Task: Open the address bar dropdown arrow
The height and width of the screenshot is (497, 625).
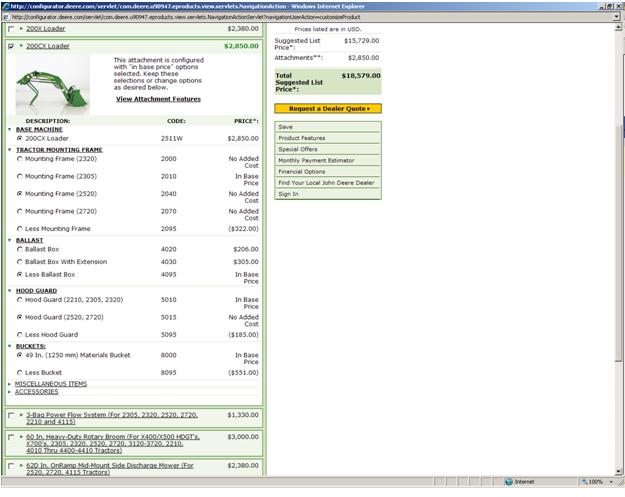Action: point(617,17)
